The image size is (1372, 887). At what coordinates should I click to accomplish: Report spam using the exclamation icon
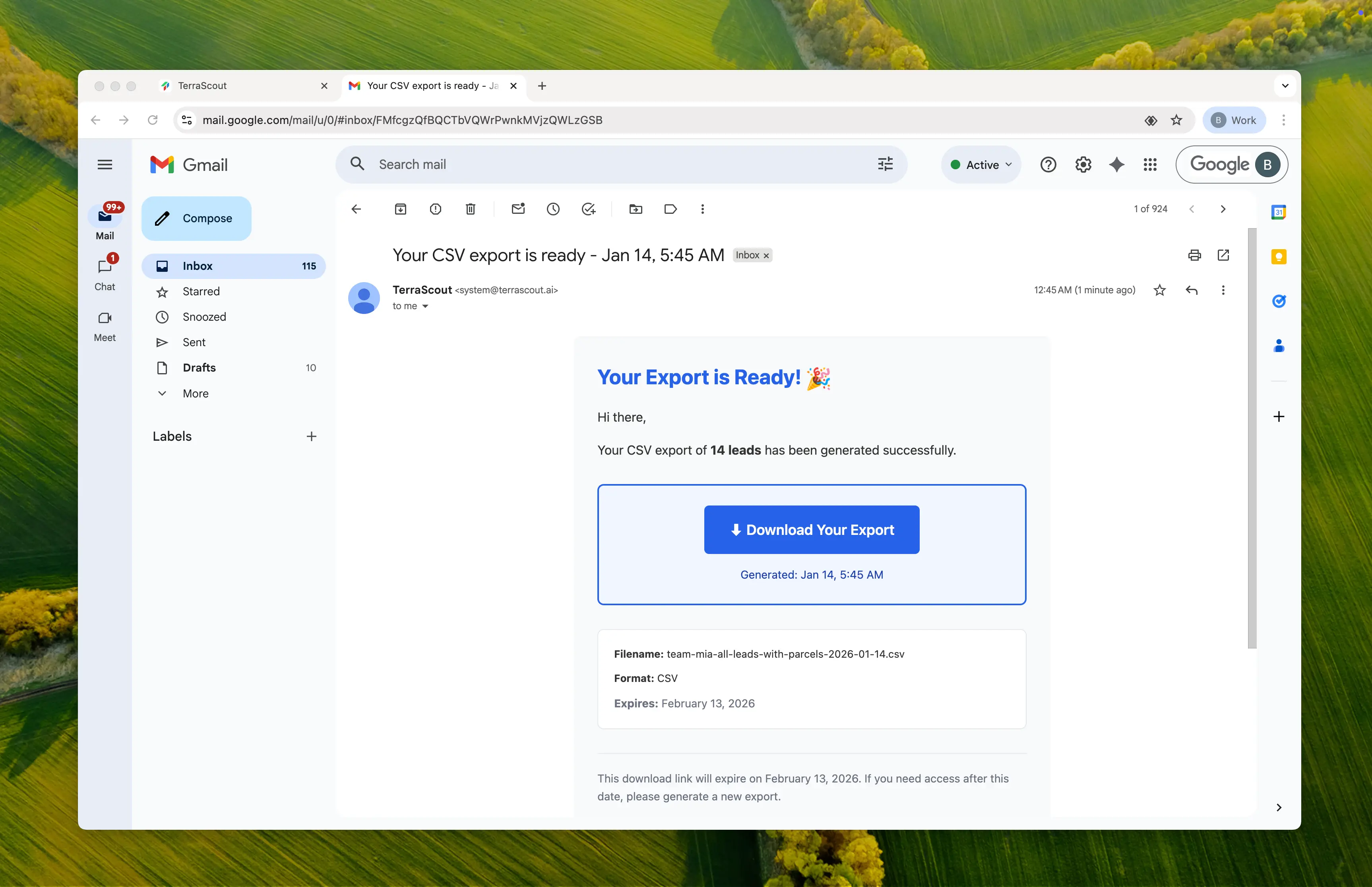click(x=436, y=209)
